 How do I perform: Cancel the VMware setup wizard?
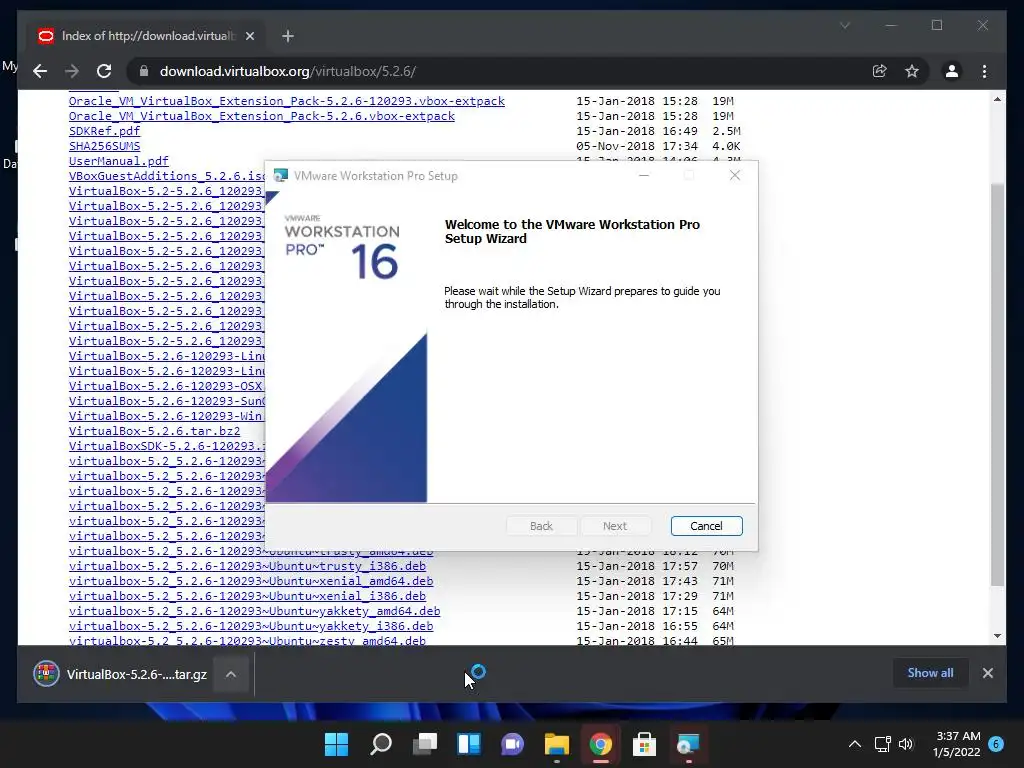(706, 526)
